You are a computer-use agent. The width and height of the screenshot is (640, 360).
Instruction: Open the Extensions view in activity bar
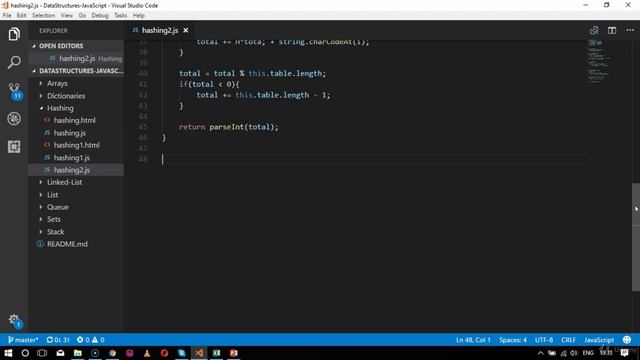(14, 147)
